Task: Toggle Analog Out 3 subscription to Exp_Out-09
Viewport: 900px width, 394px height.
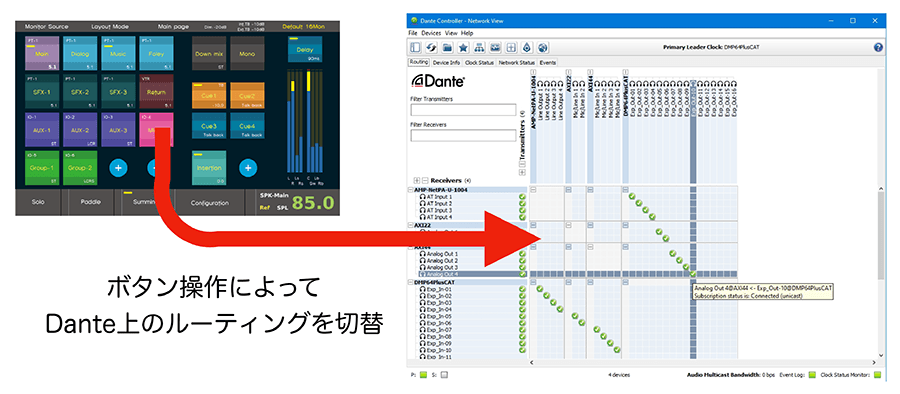Action: [686, 267]
